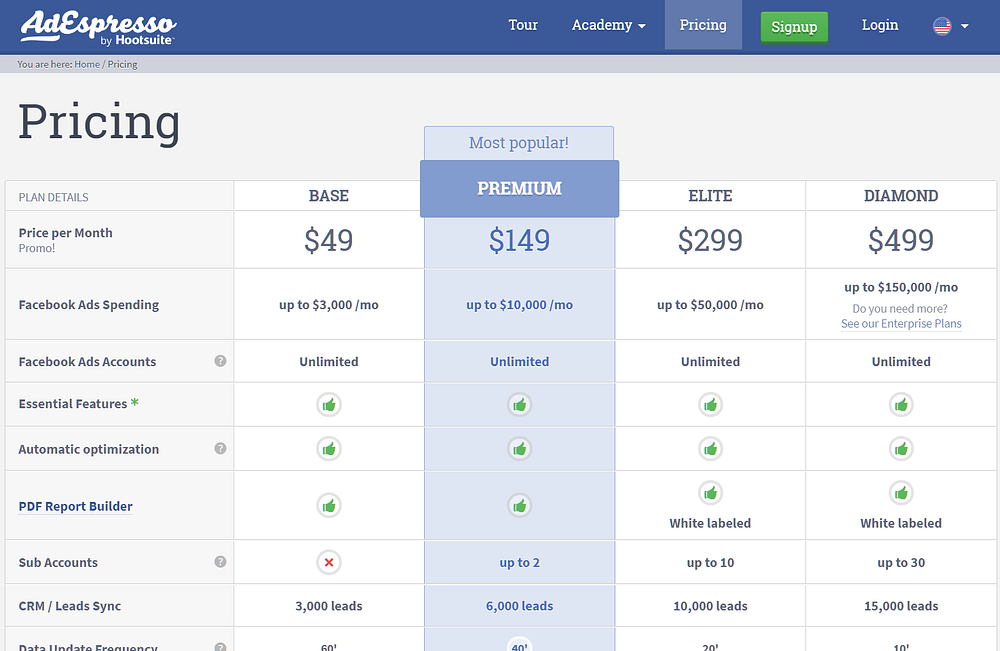Click the Most popular! banner

tap(518, 143)
